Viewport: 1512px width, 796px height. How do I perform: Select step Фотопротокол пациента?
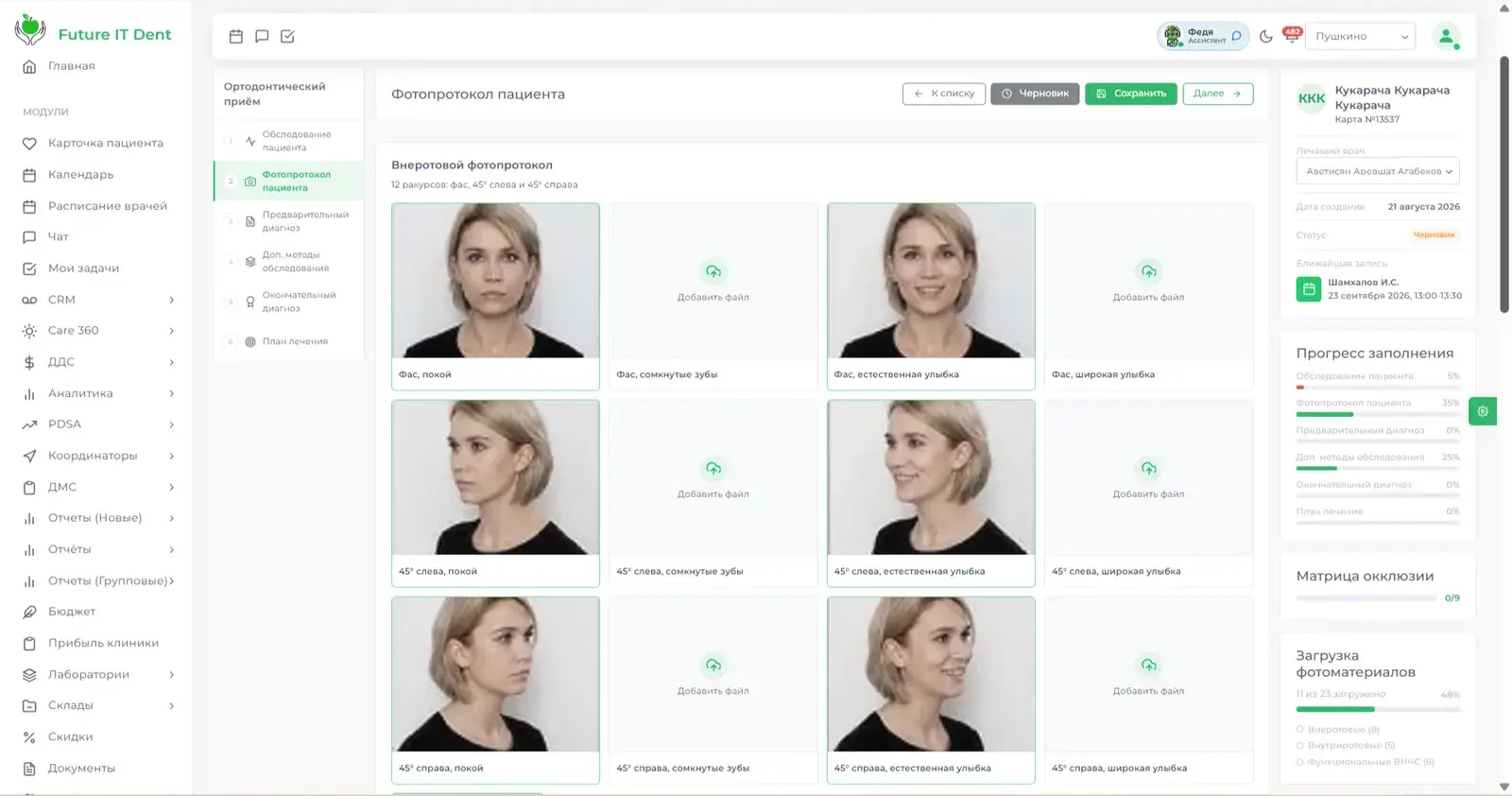[x=288, y=182]
